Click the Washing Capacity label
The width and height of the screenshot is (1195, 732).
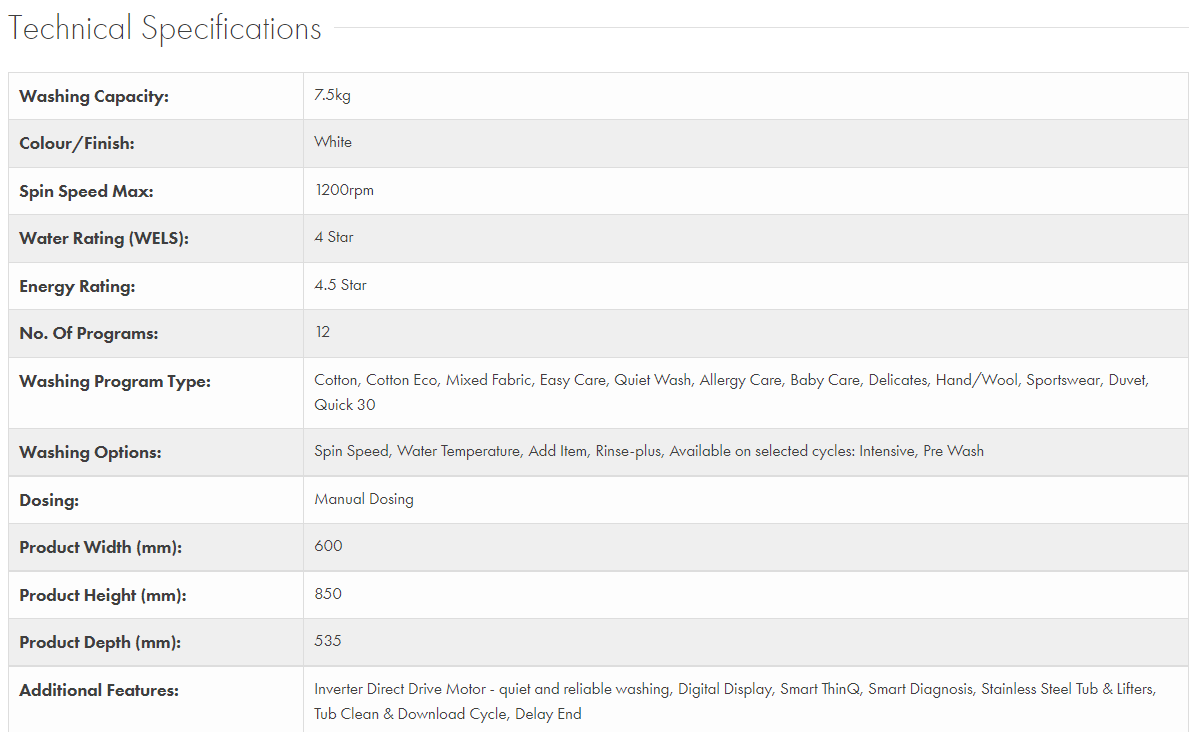pos(94,97)
